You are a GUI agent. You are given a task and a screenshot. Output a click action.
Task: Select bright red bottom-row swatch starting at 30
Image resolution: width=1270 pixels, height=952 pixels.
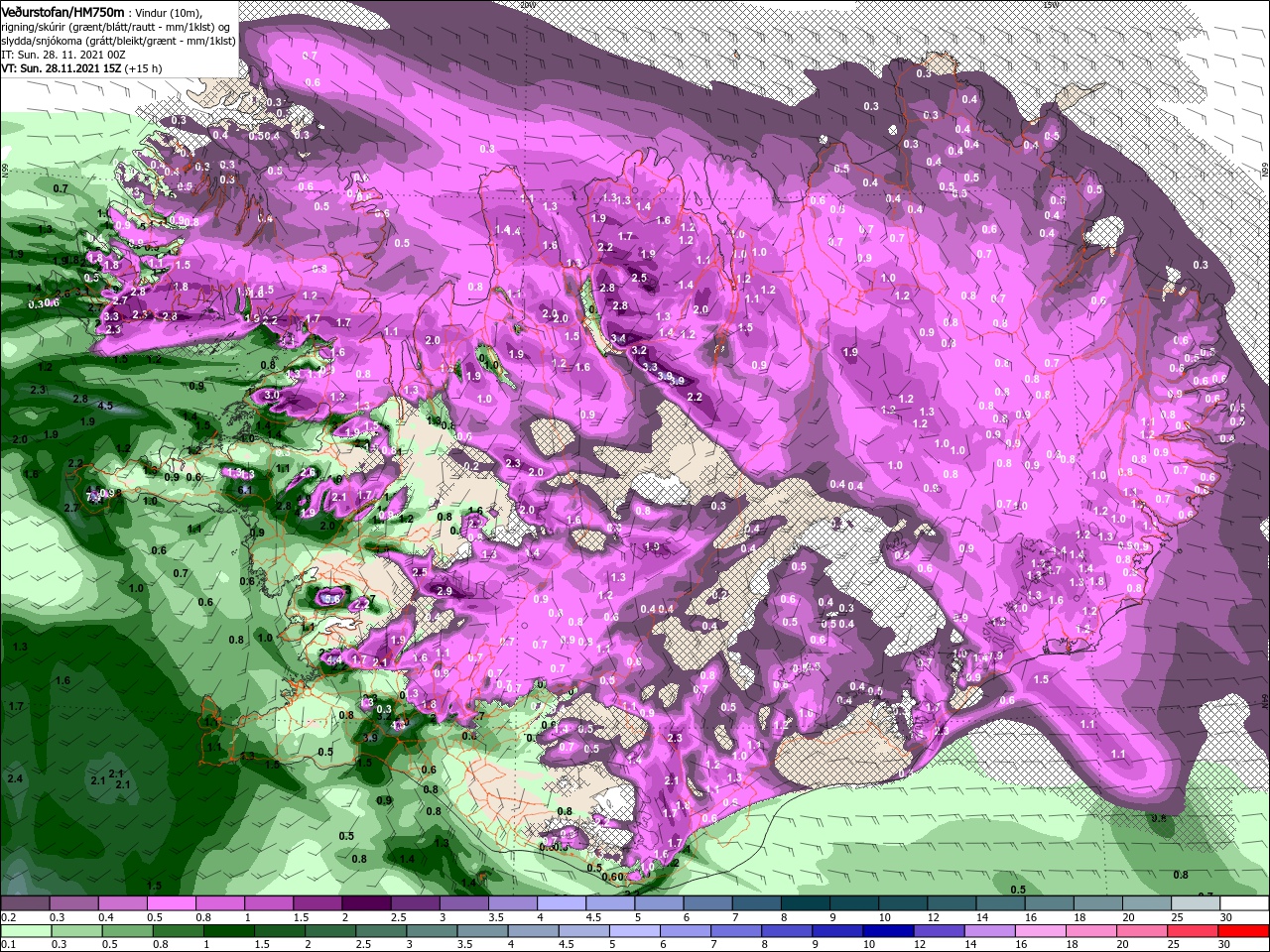point(1244,931)
